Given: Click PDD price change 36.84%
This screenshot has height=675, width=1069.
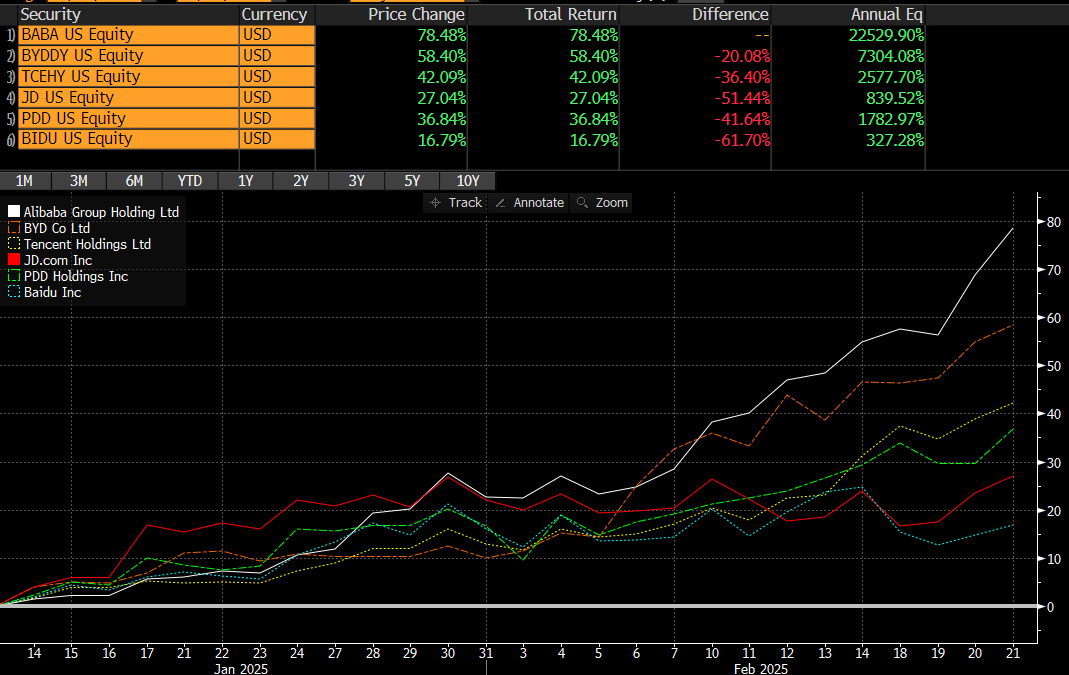Looking at the screenshot, I should point(442,119).
